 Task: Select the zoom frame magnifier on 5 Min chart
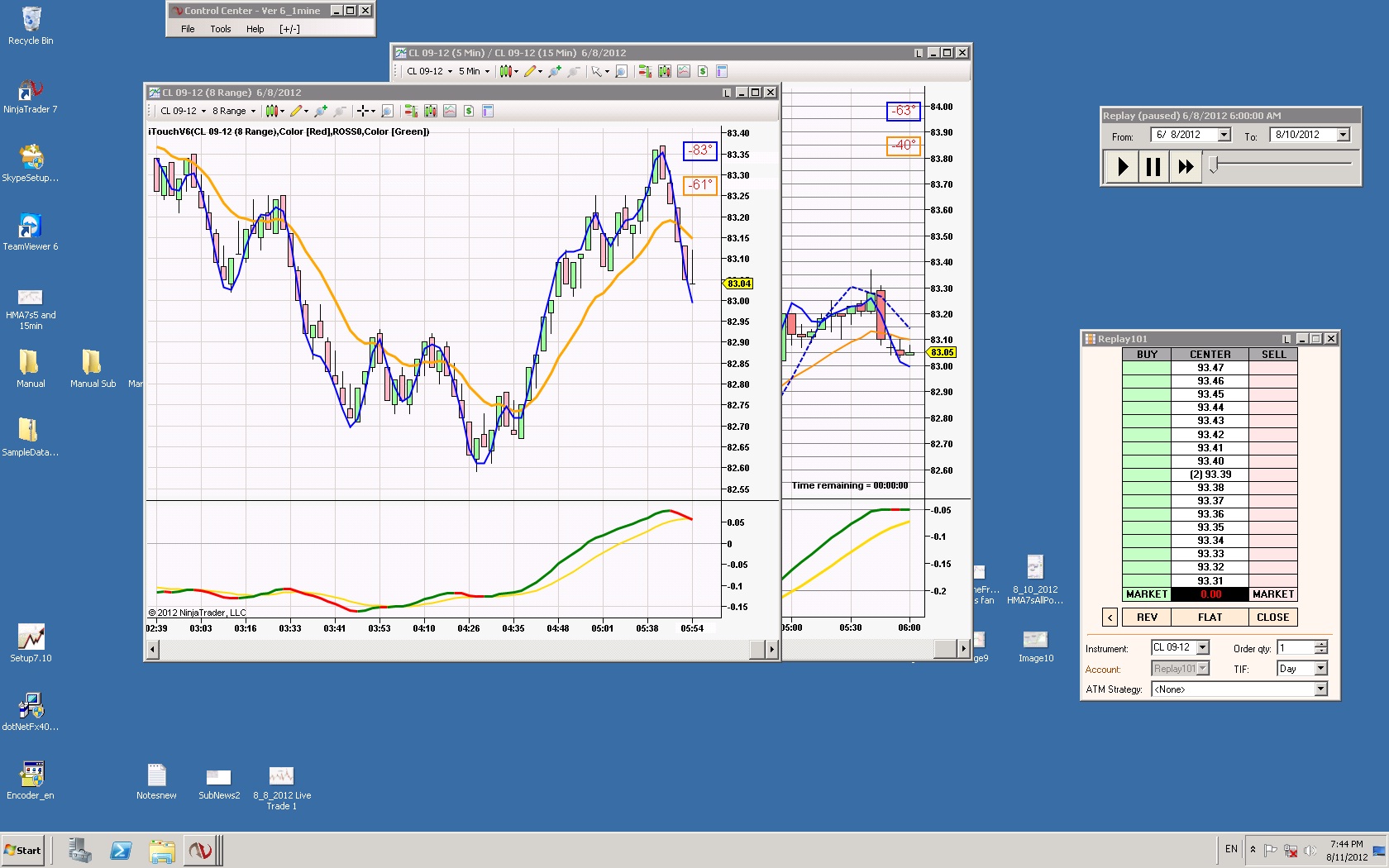coord(621,71)
